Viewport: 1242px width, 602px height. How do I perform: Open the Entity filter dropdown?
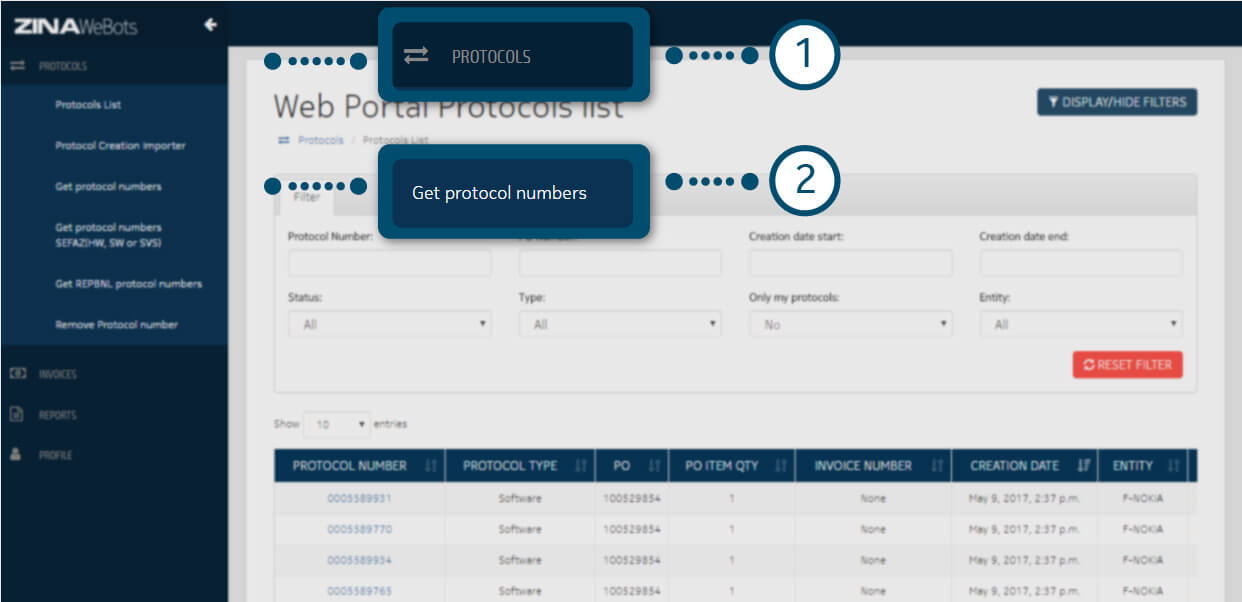point(1080,324)
